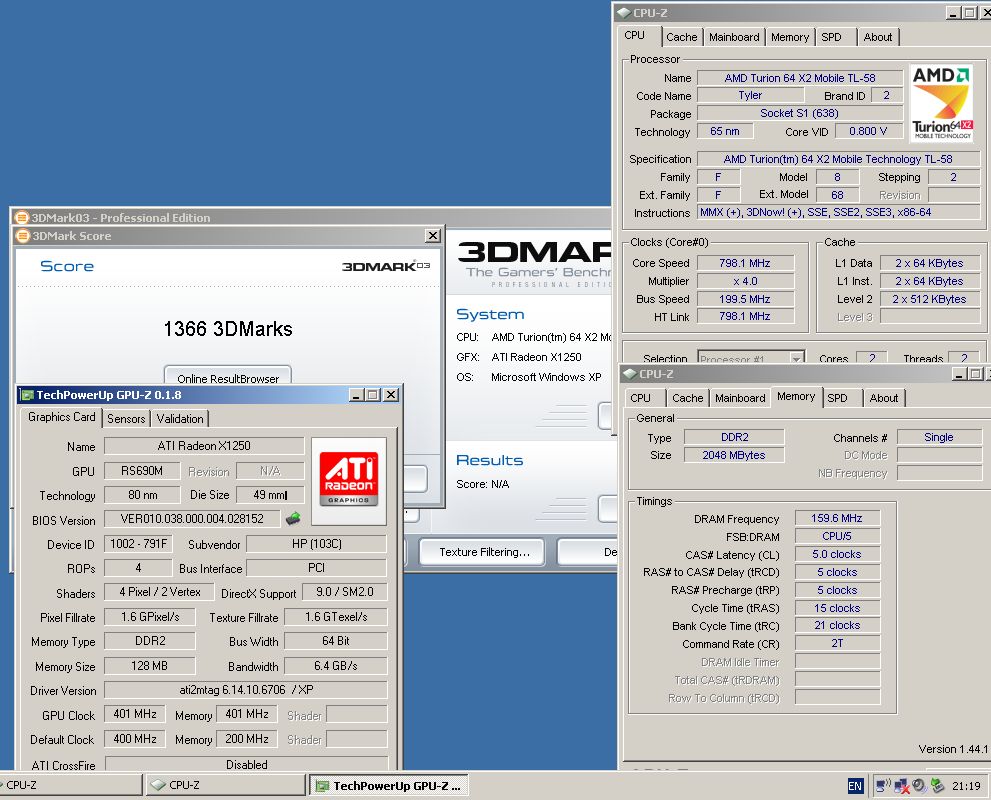Click GPU Clock value 401 MHz
Viewport: 991px width, 800px height.
pos(135,714)
